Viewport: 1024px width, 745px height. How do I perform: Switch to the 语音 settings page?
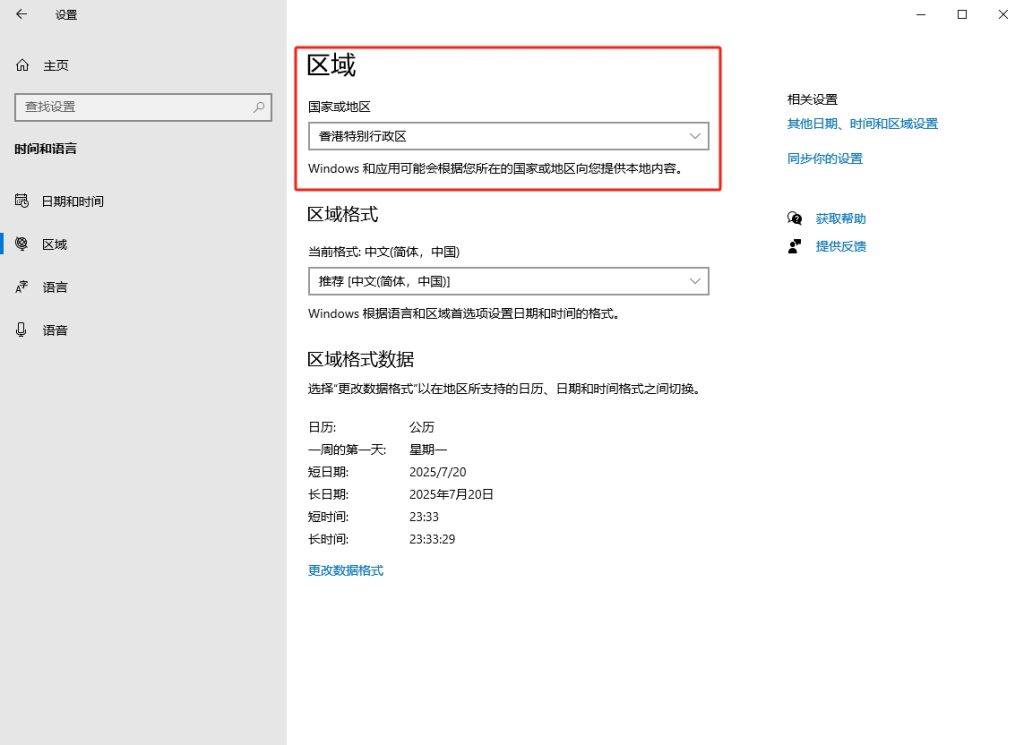click(55, 330)
